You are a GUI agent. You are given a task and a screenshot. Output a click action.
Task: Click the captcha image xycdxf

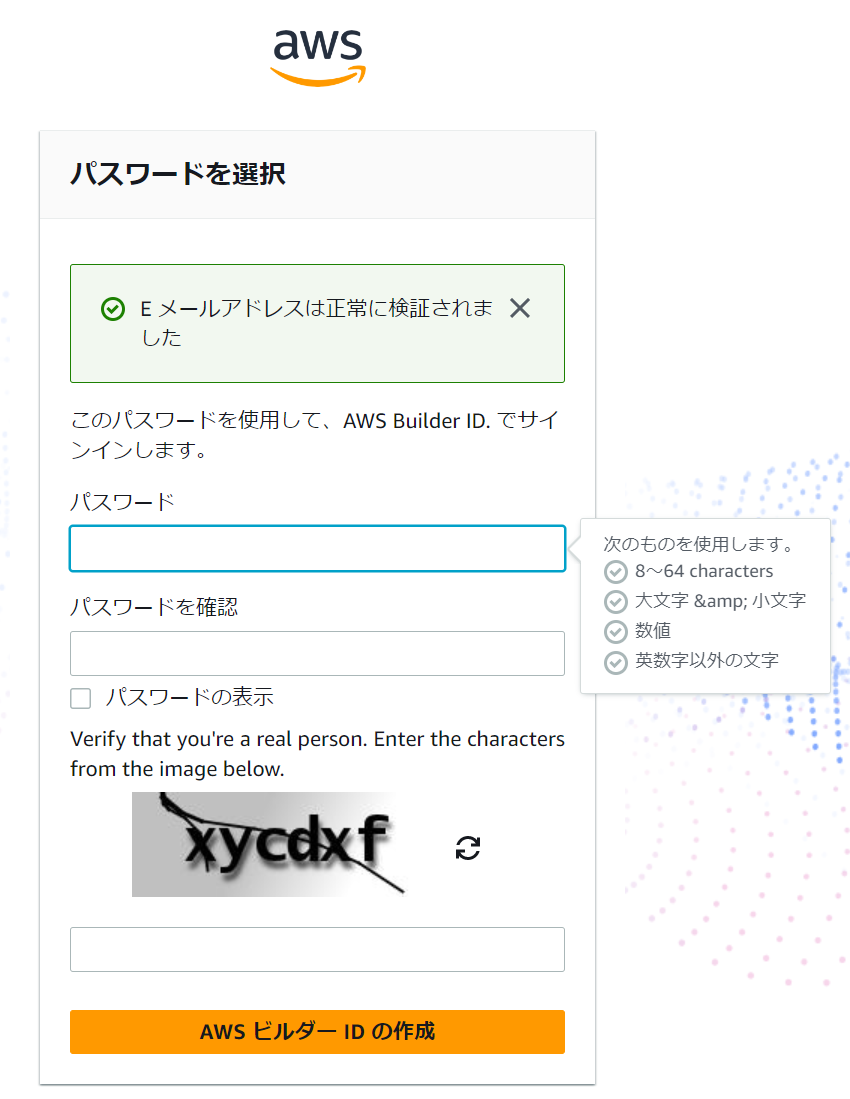point(268,844)
